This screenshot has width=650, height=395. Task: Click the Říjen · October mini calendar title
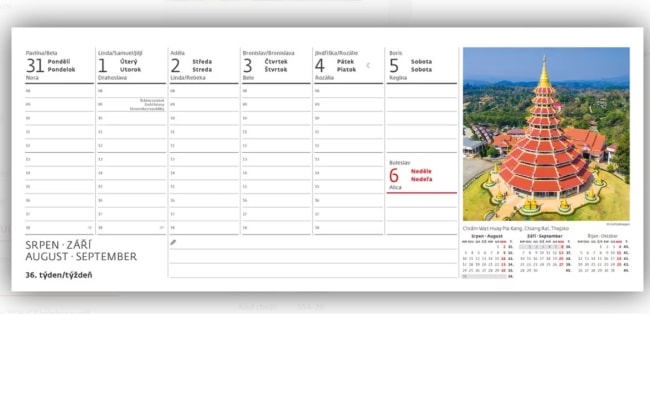pyautogui.click(x=603, y=236)
